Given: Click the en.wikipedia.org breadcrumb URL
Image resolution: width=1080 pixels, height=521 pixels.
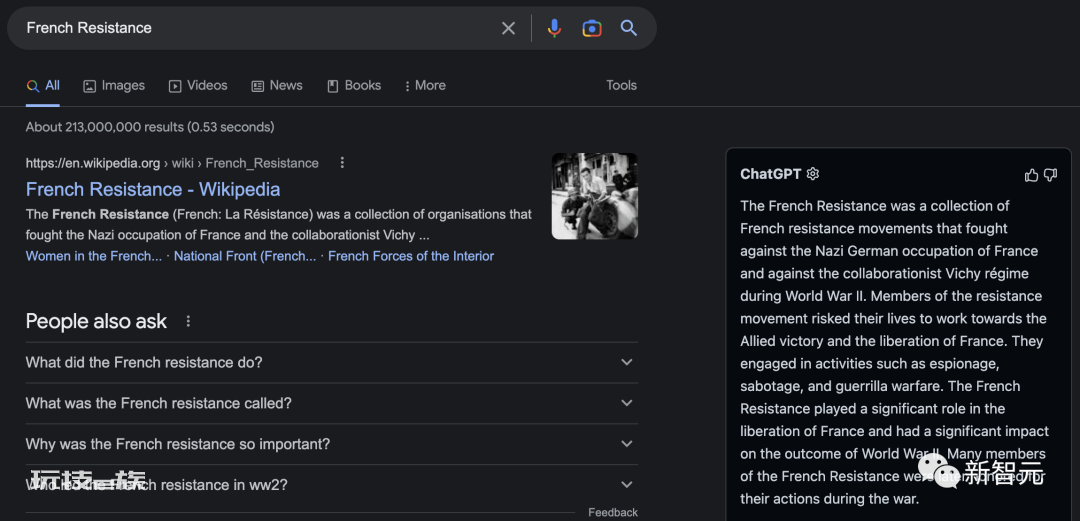Looking at the screenshot, I should 172,163.
